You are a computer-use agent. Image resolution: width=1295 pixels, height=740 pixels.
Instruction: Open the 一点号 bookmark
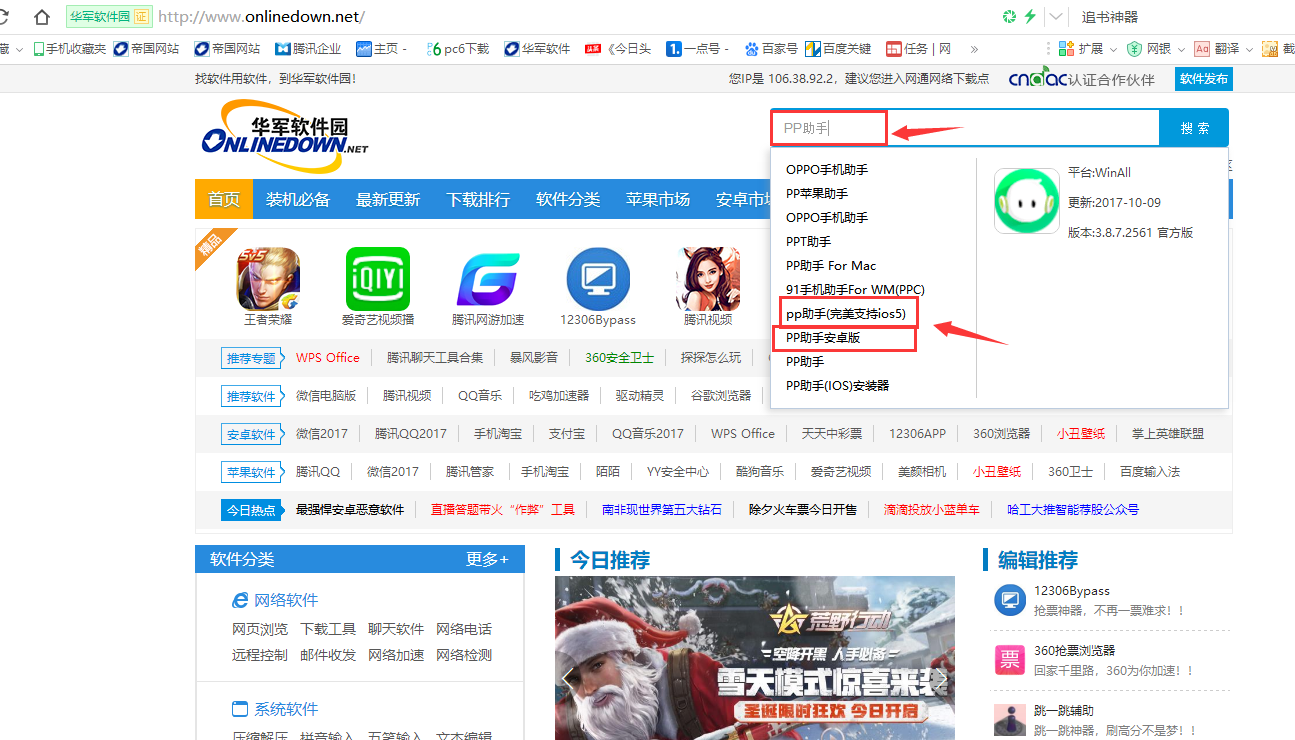click(699, 48)
